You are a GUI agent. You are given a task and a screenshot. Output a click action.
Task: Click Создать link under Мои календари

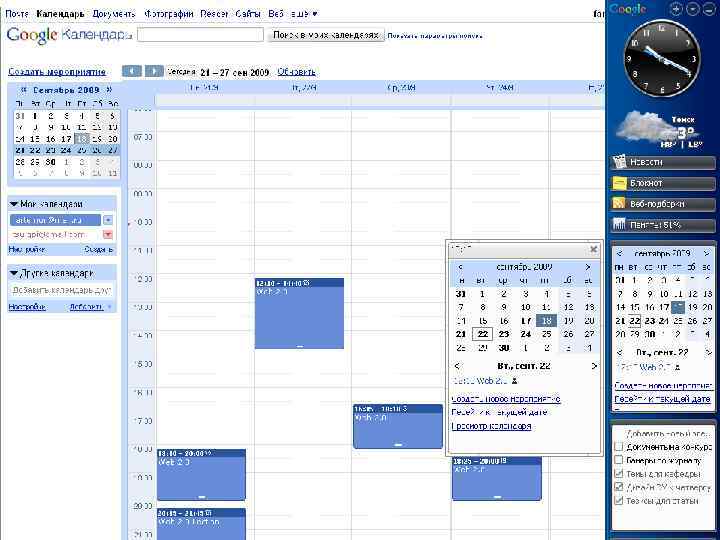point(98,249)
